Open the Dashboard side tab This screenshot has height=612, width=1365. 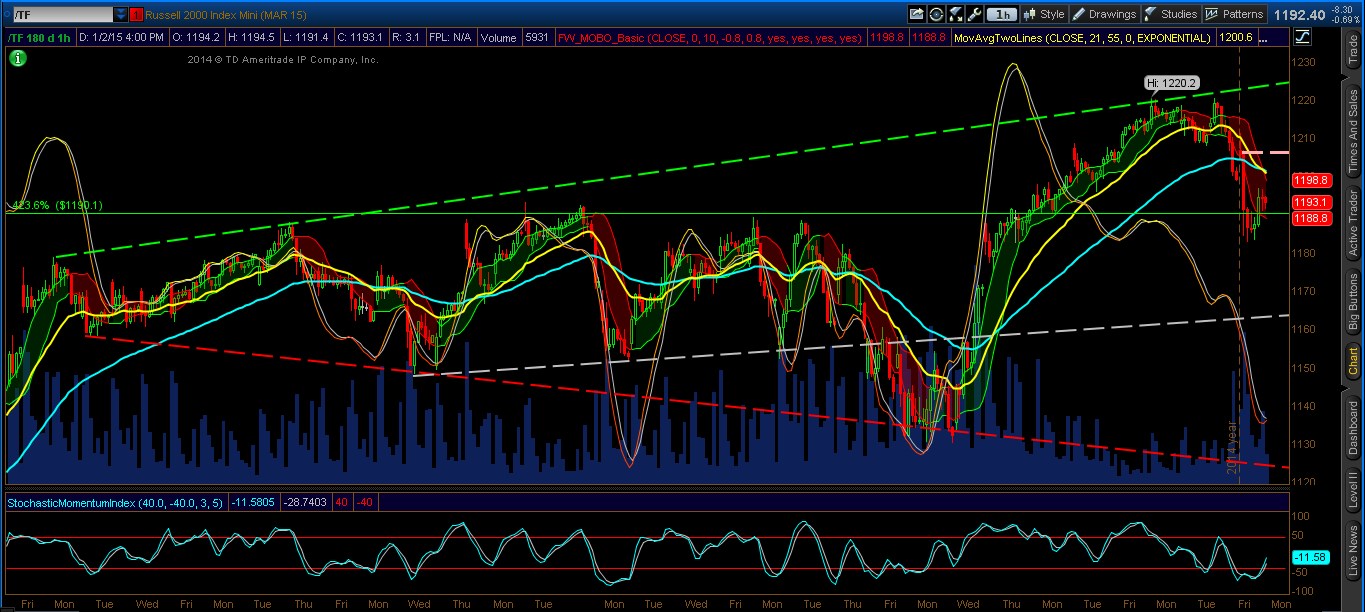1352,430
